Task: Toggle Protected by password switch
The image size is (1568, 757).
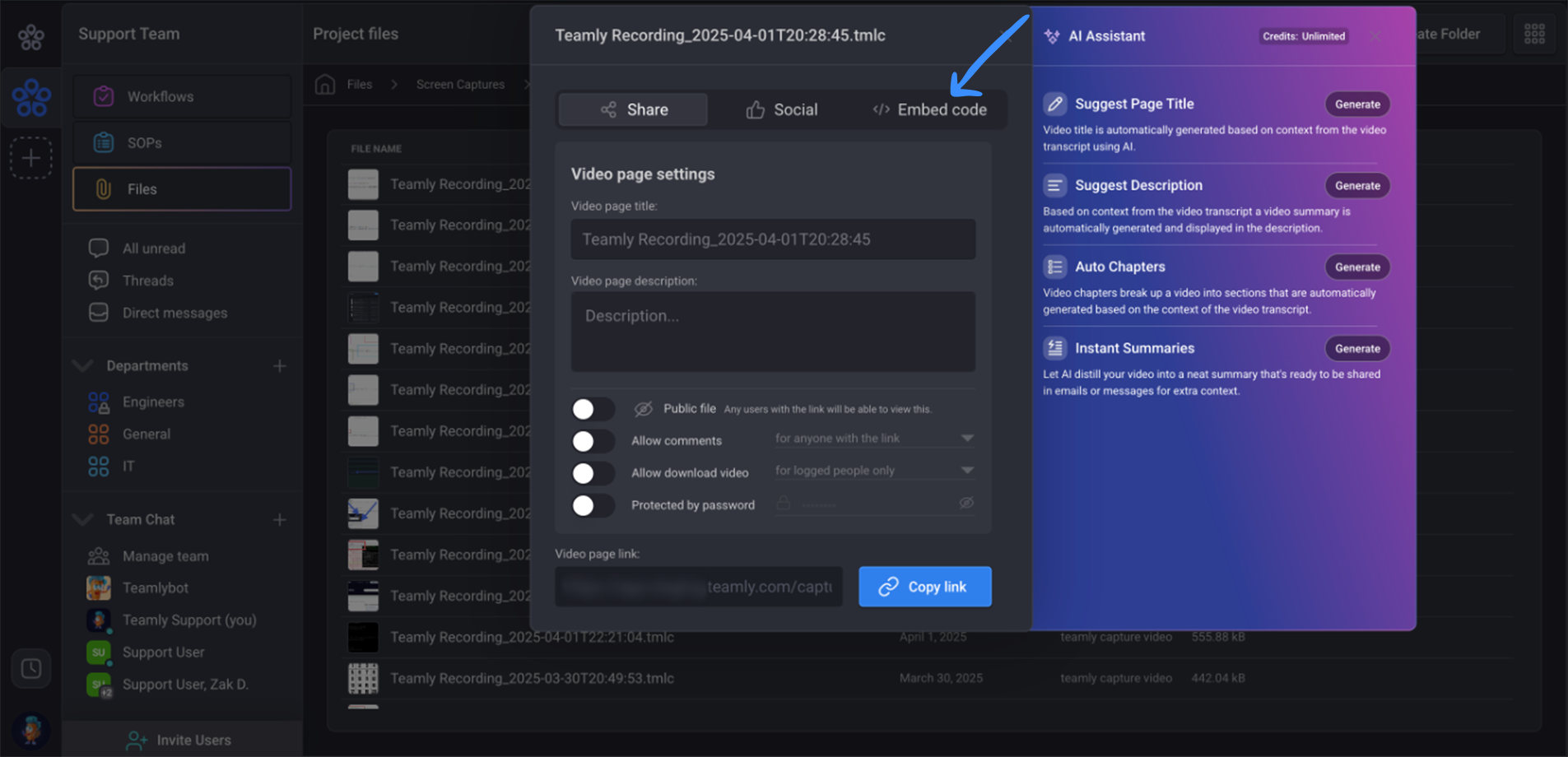Action: (x=593, y=505)
